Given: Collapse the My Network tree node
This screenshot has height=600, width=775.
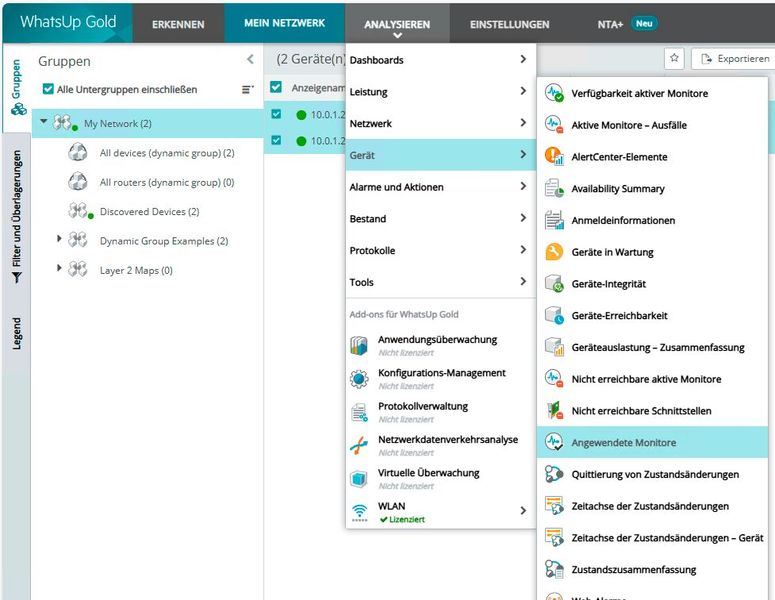Looking at the screenshot, I should pyautogui.click(x=43, y=121).
